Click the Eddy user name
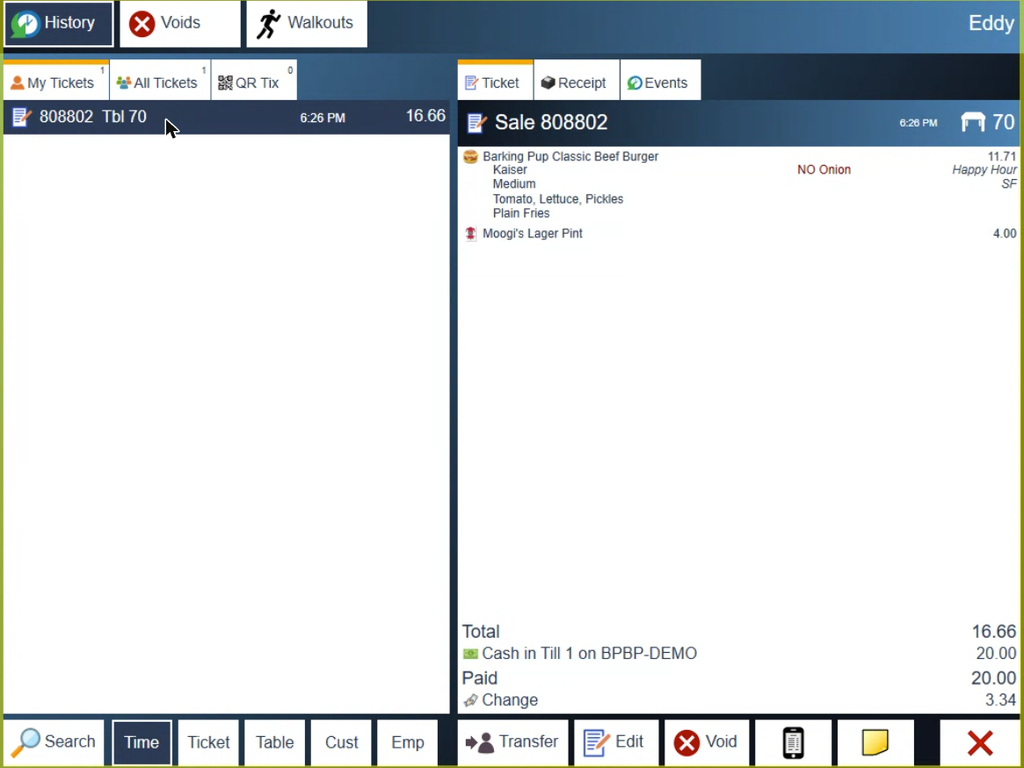This screenshot has width=1024, height=768. [x=991, y=24]
